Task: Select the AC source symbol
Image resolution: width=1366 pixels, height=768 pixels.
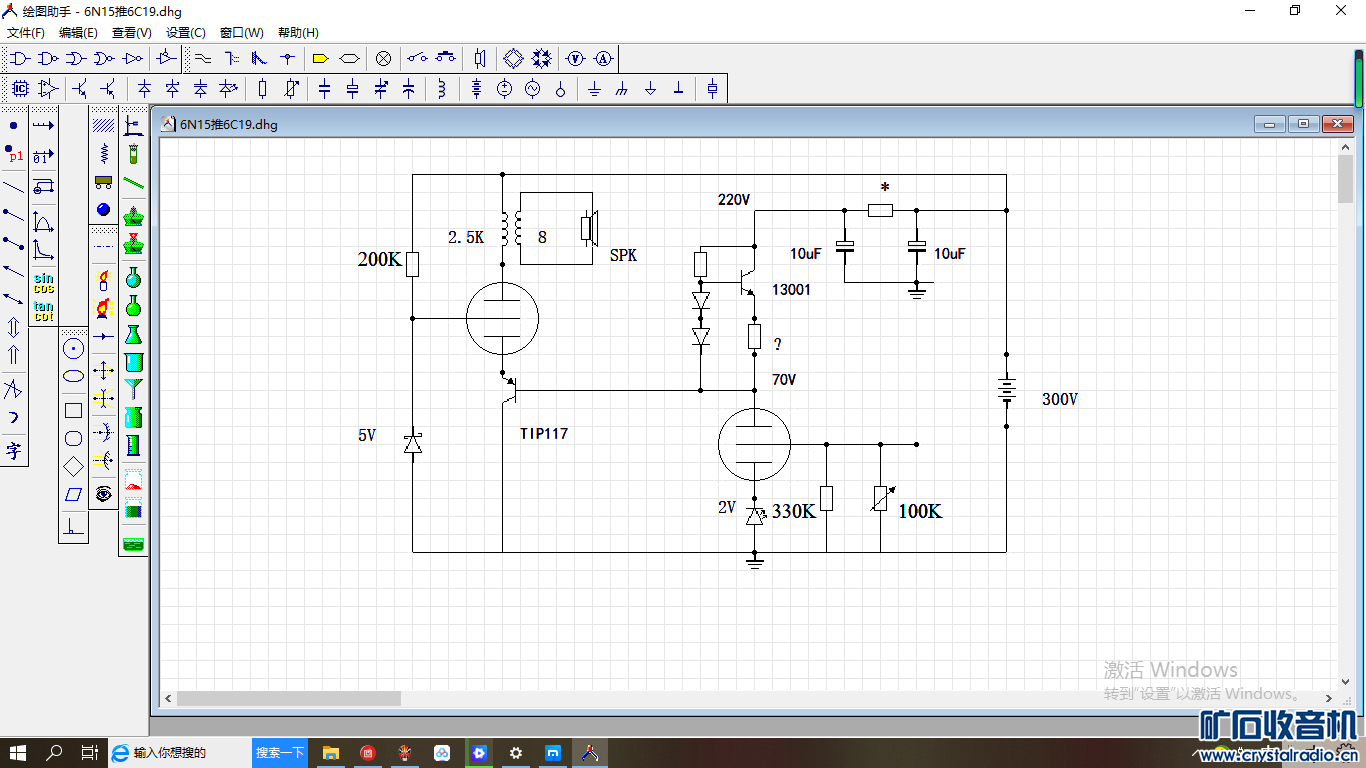Action: coord(532,89)
